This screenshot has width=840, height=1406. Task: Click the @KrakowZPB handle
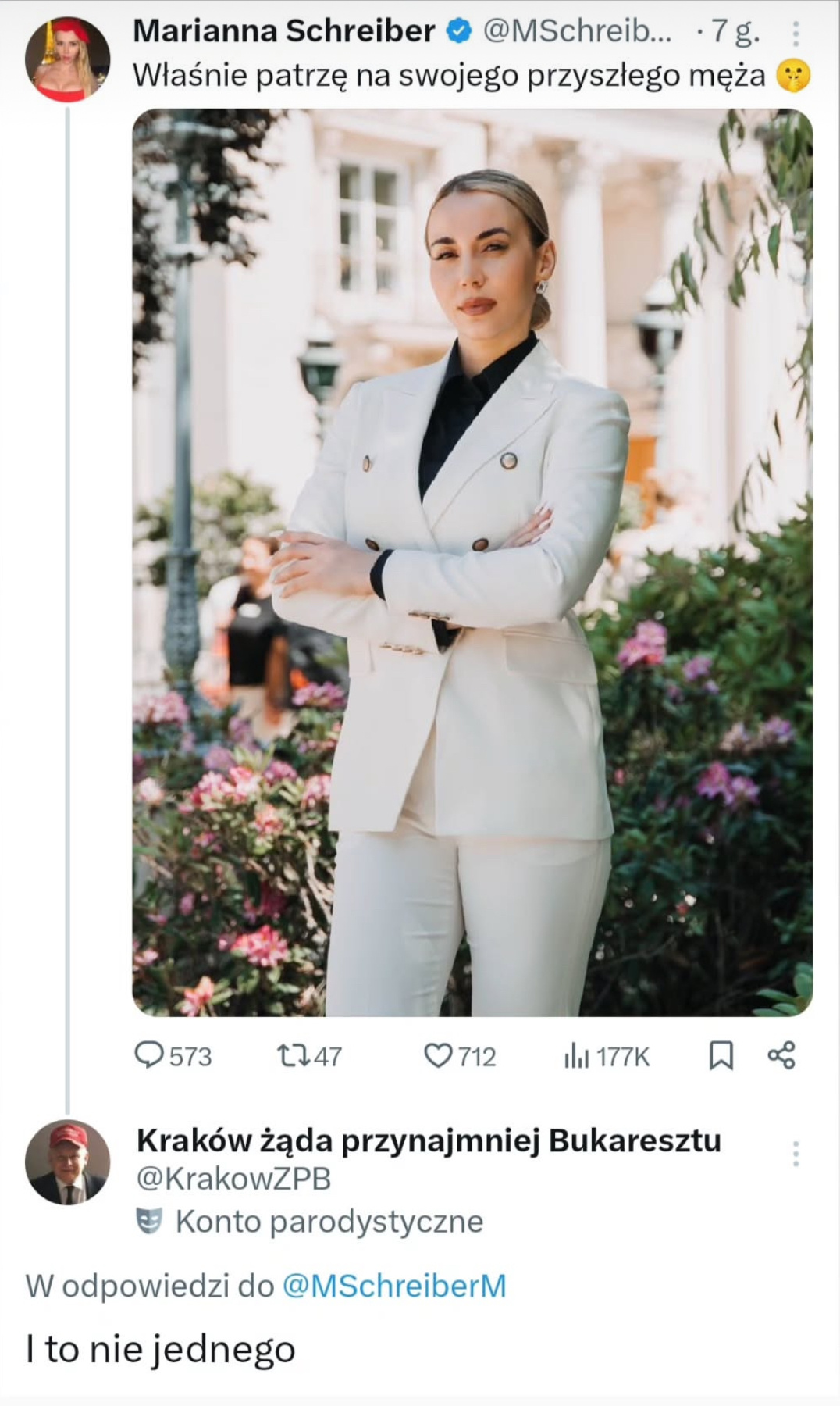pos(234,1179)
